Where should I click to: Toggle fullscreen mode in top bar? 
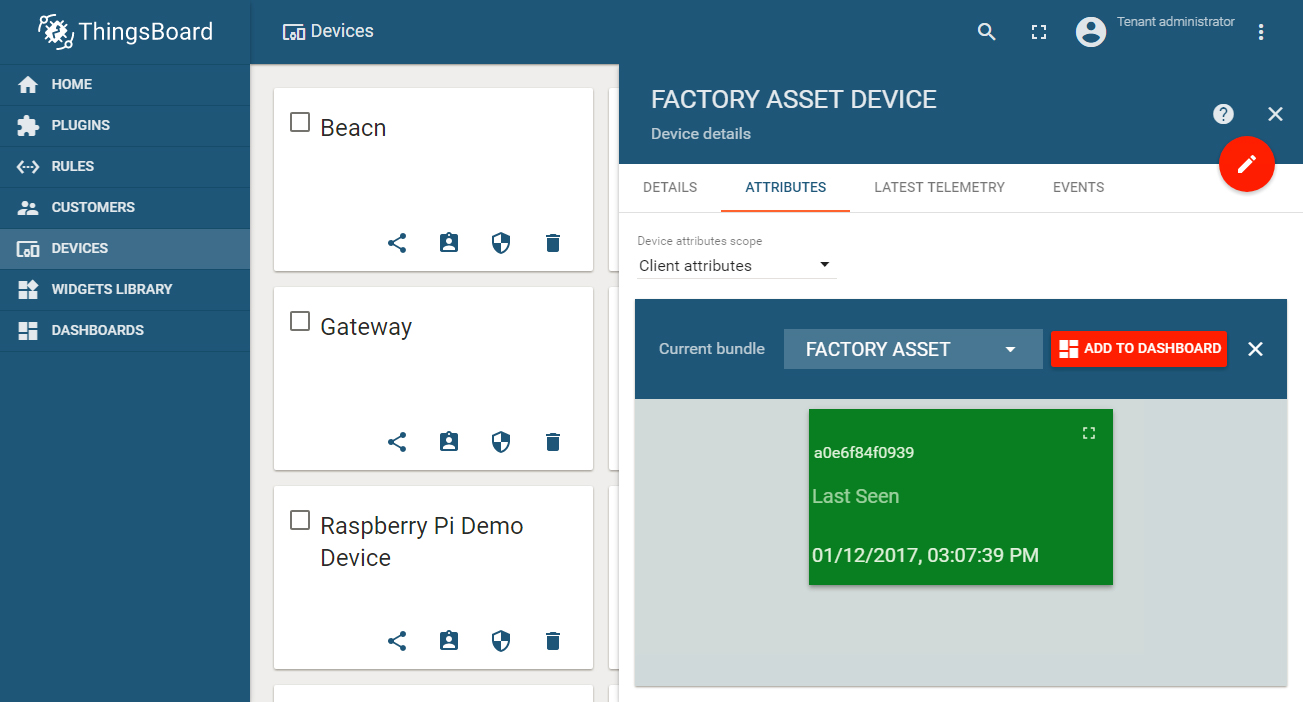click(x=1039, y=32)
